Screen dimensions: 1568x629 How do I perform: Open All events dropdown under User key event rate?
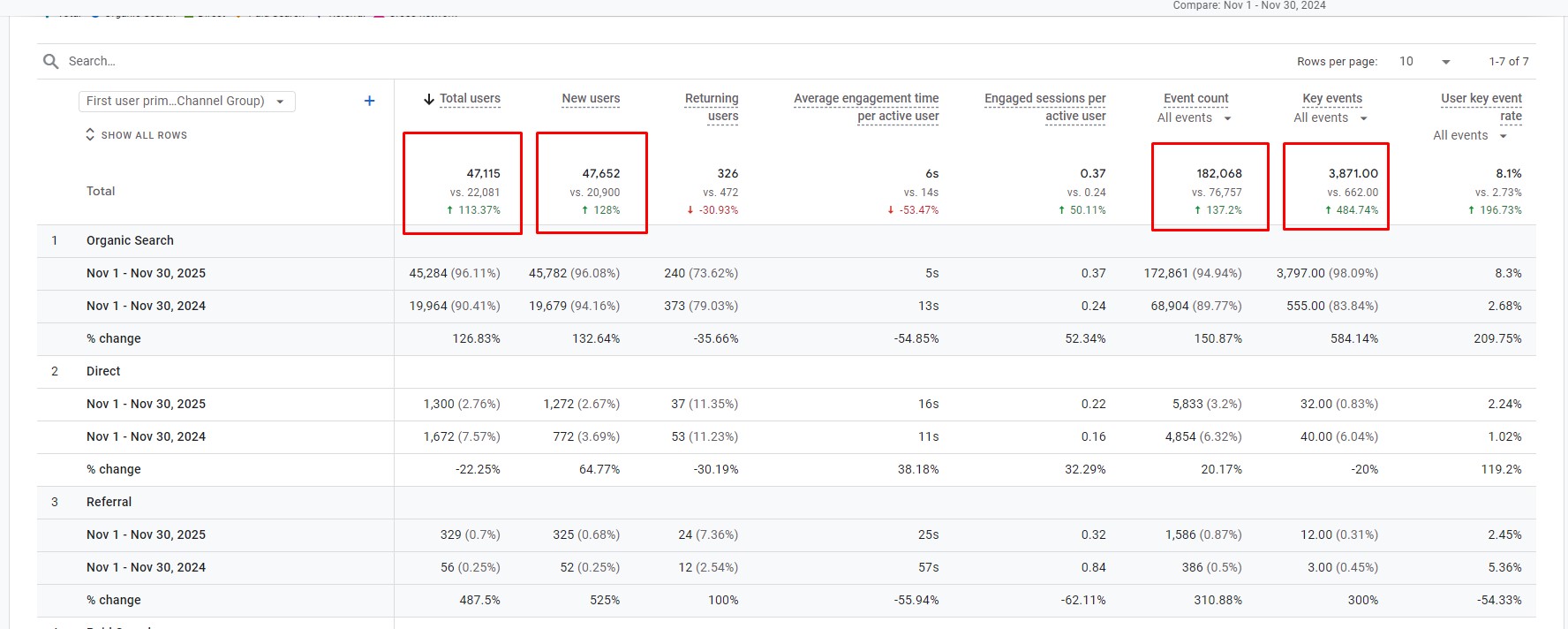(1469, 135)
